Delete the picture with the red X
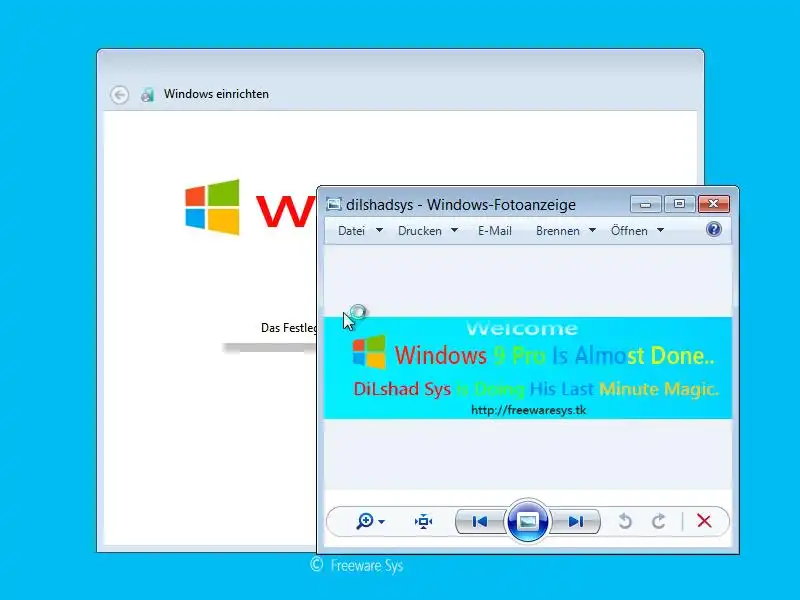Viewport: 800px width, 600px height. (704, 521)
